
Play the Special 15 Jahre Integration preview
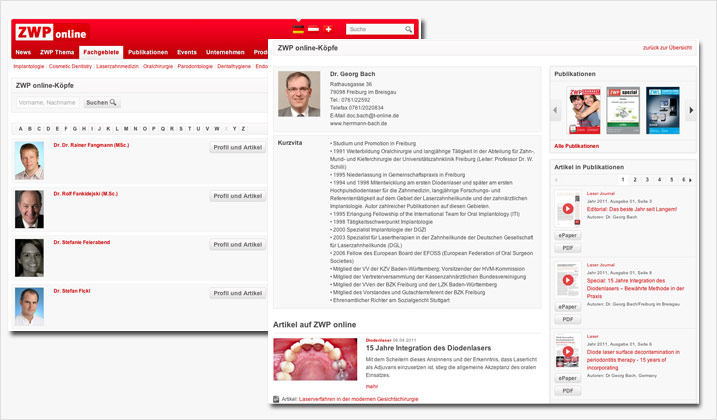coord(568,280)
